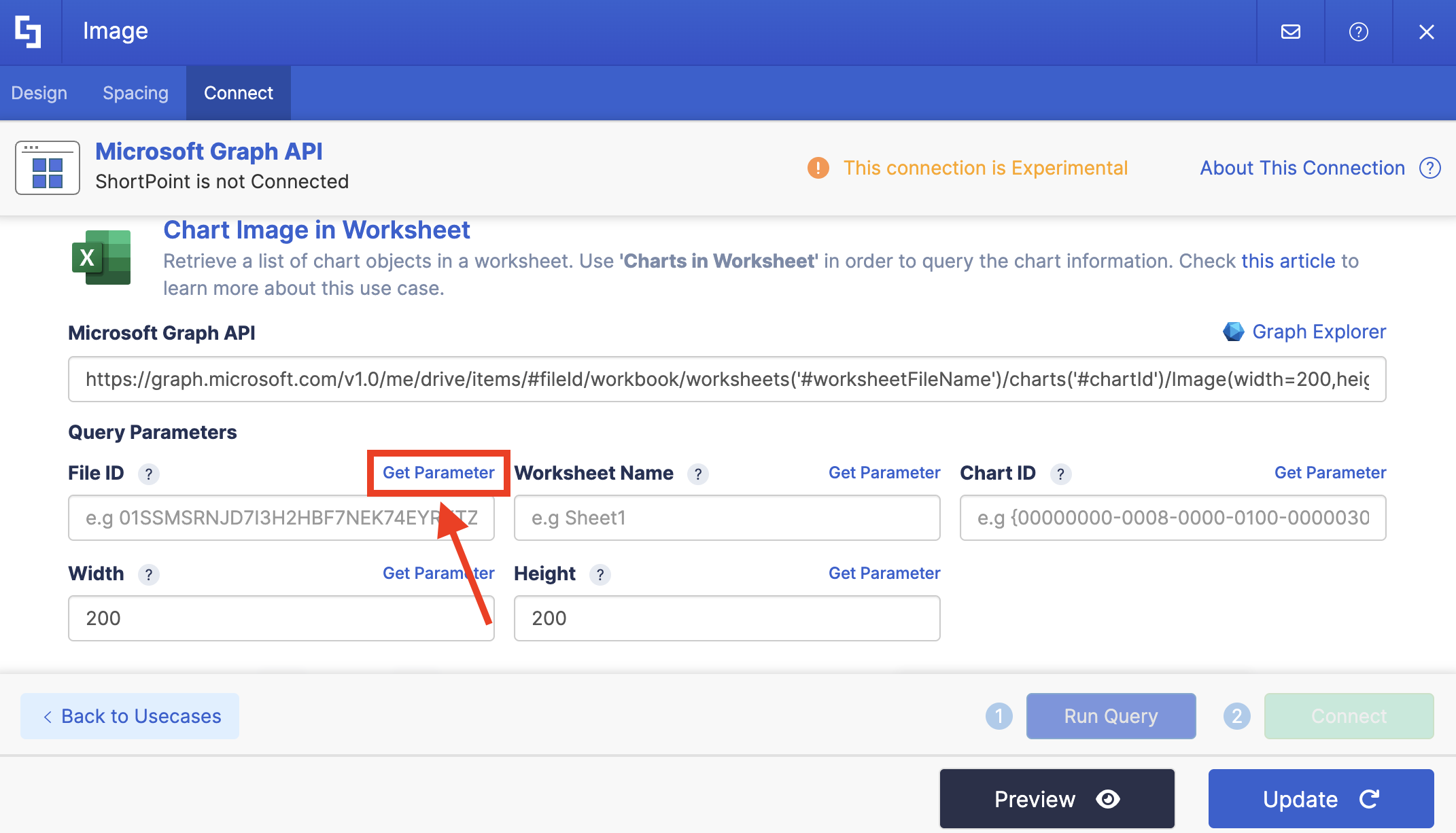Open the help question icon in header
This screenshot has width=1456, height=833.
[1358, 32]
